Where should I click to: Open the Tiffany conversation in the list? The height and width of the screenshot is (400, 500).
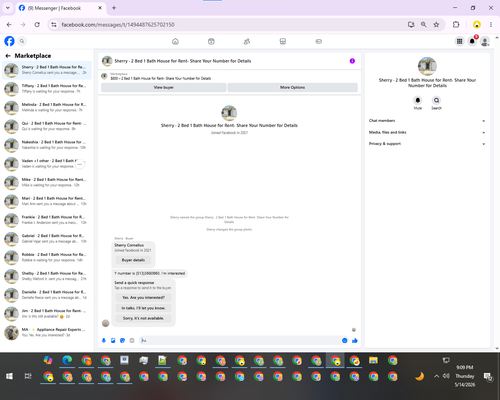click(x=47, y=89)
